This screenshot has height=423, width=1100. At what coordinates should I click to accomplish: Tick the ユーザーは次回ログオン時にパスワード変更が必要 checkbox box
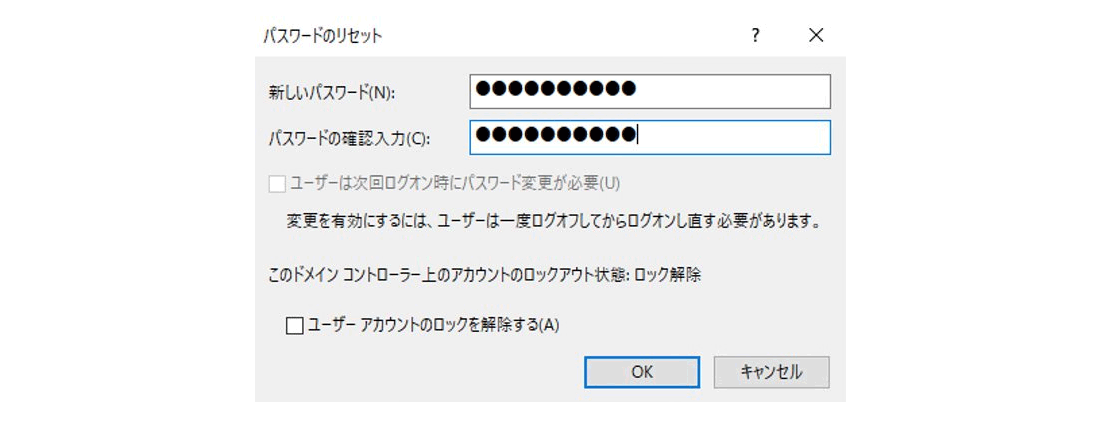pos(277,184)
